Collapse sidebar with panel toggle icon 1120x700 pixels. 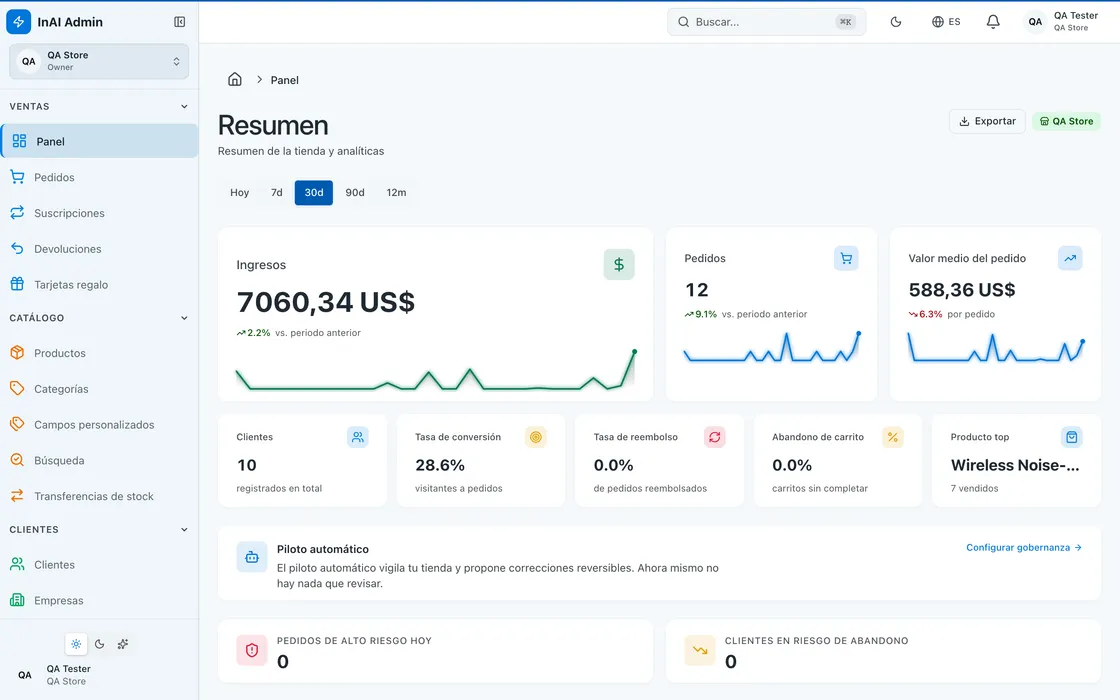tap(179, 22)
